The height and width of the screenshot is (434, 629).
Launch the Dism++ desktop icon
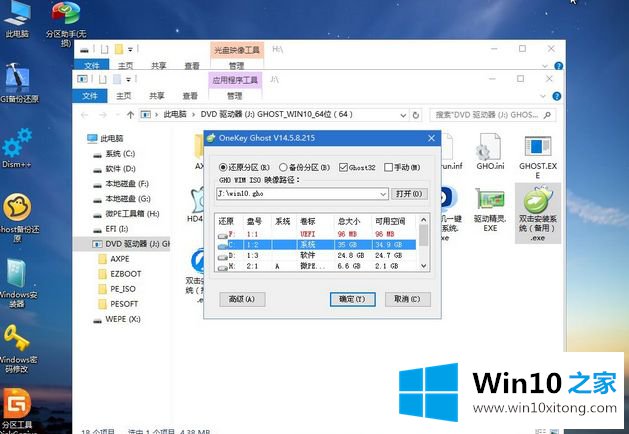click(x=17, y=148)
